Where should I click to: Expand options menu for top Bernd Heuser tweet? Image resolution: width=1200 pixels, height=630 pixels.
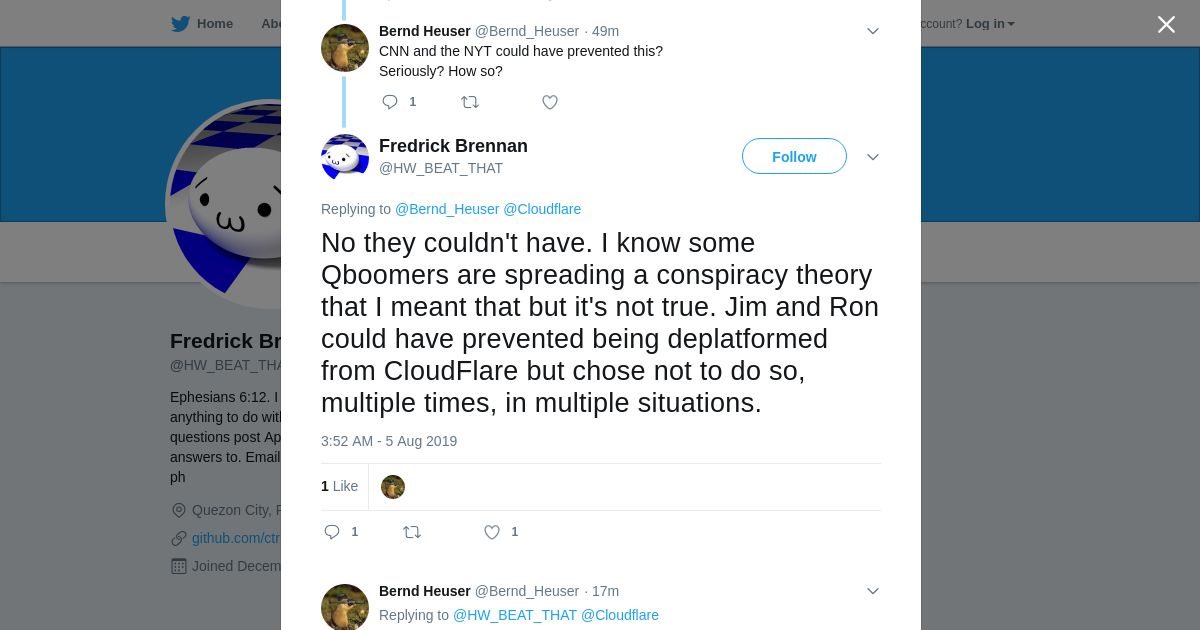tap(872, 31)
